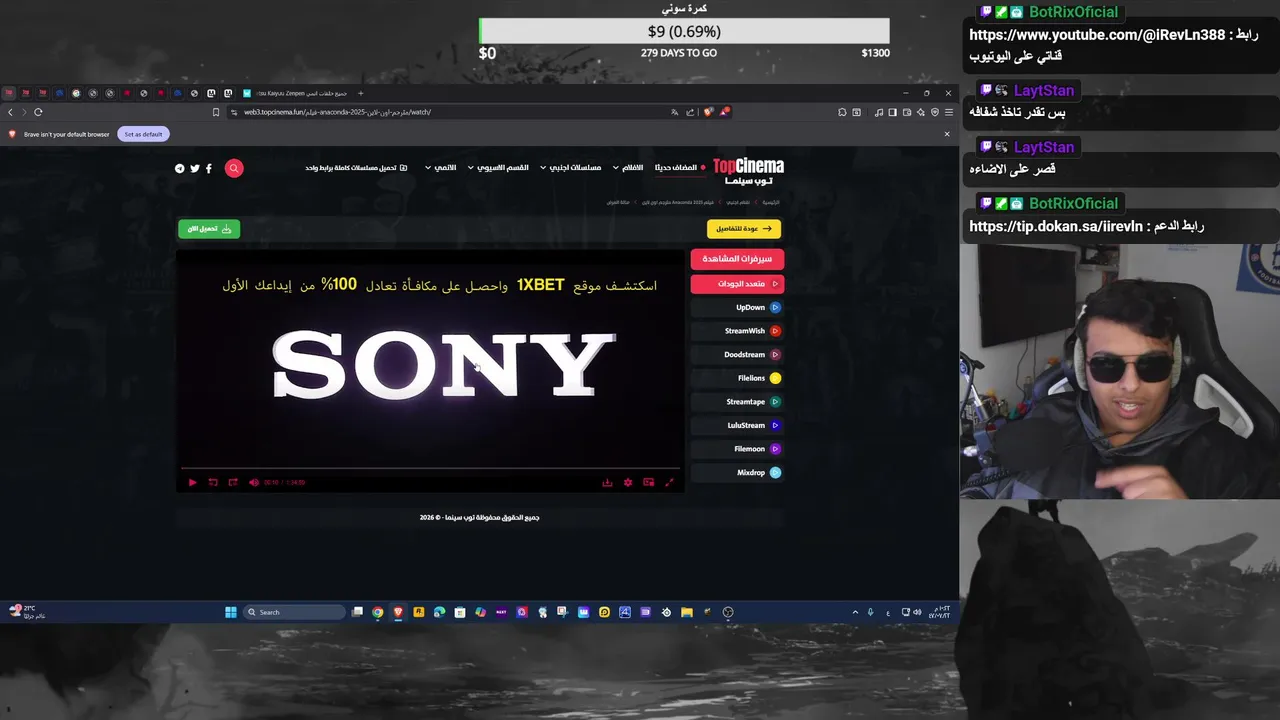Open the Twitter icon in site header

tap(195, 168)
